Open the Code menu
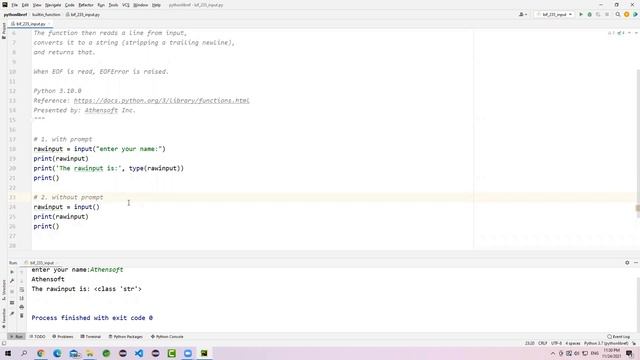This screenshot has width=640, height=360. (x=70, y=5)
